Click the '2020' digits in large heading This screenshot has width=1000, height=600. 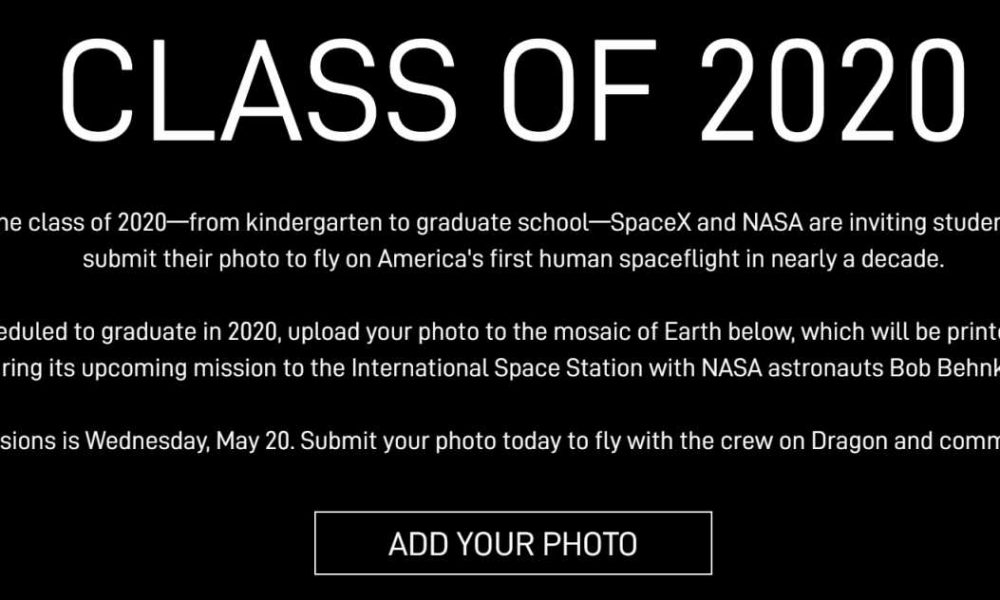[x=832, y=91]
